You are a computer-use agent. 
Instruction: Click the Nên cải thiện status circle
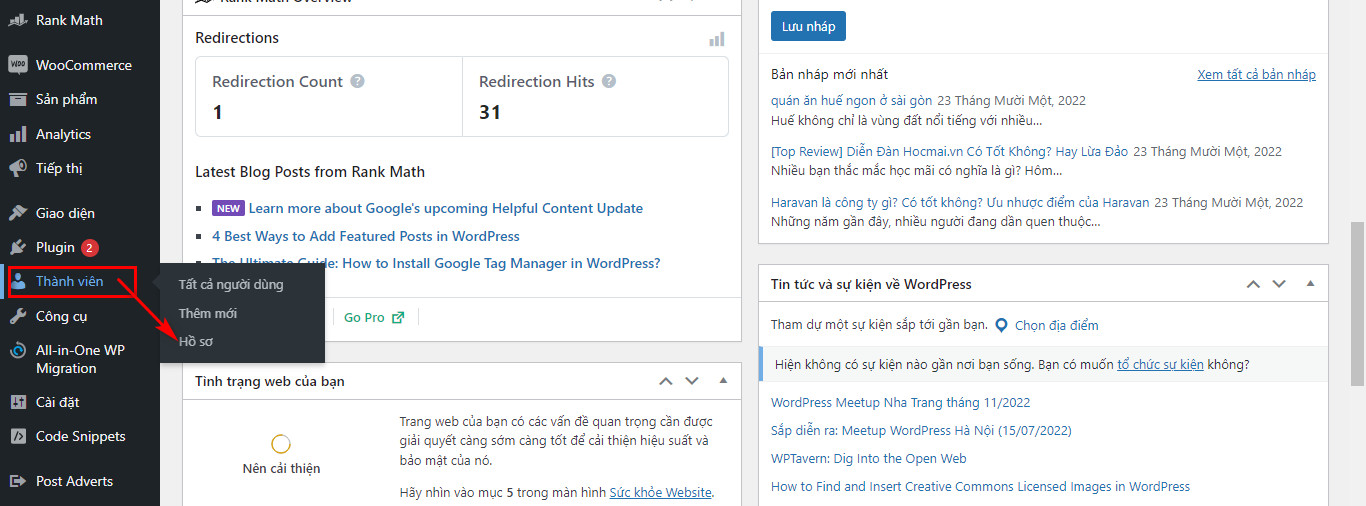[281, 444]
